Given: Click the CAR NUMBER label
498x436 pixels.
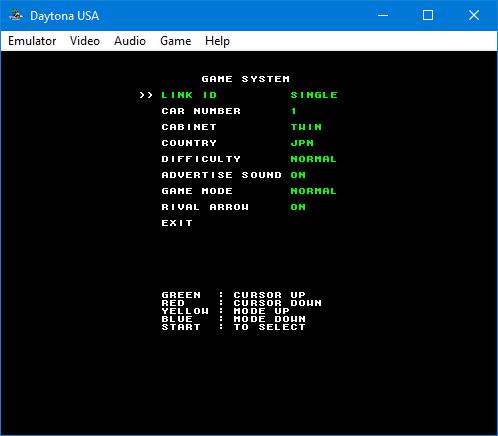Looking at the screenshot, I should click(x=201, y=111).
